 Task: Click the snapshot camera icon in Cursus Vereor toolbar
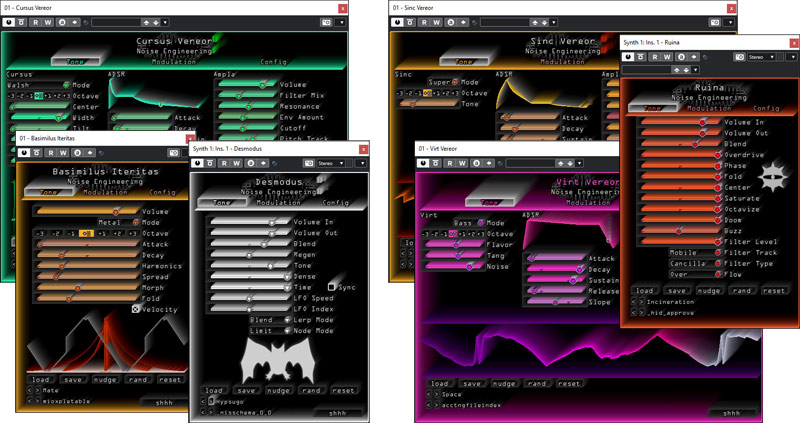(x=328, y=21)
